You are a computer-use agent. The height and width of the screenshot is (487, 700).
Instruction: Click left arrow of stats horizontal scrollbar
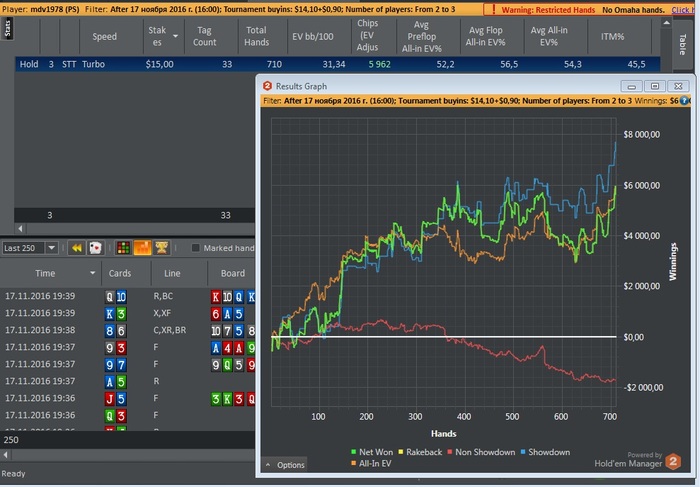[20, 229]
